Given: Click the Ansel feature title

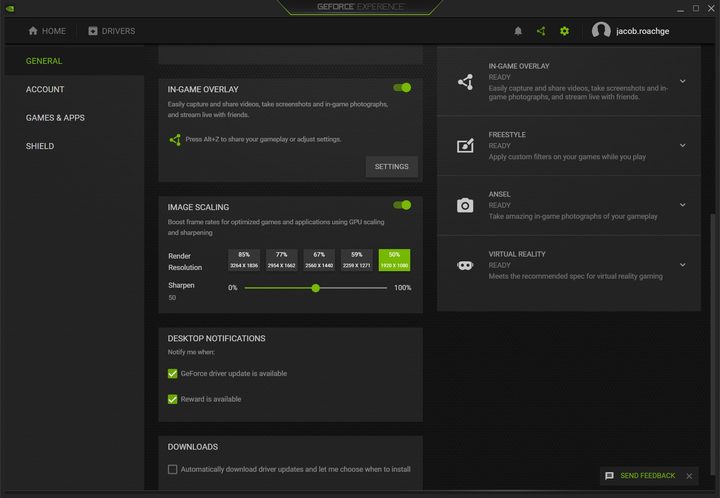Looking at the screenshot, I should 499,194.
